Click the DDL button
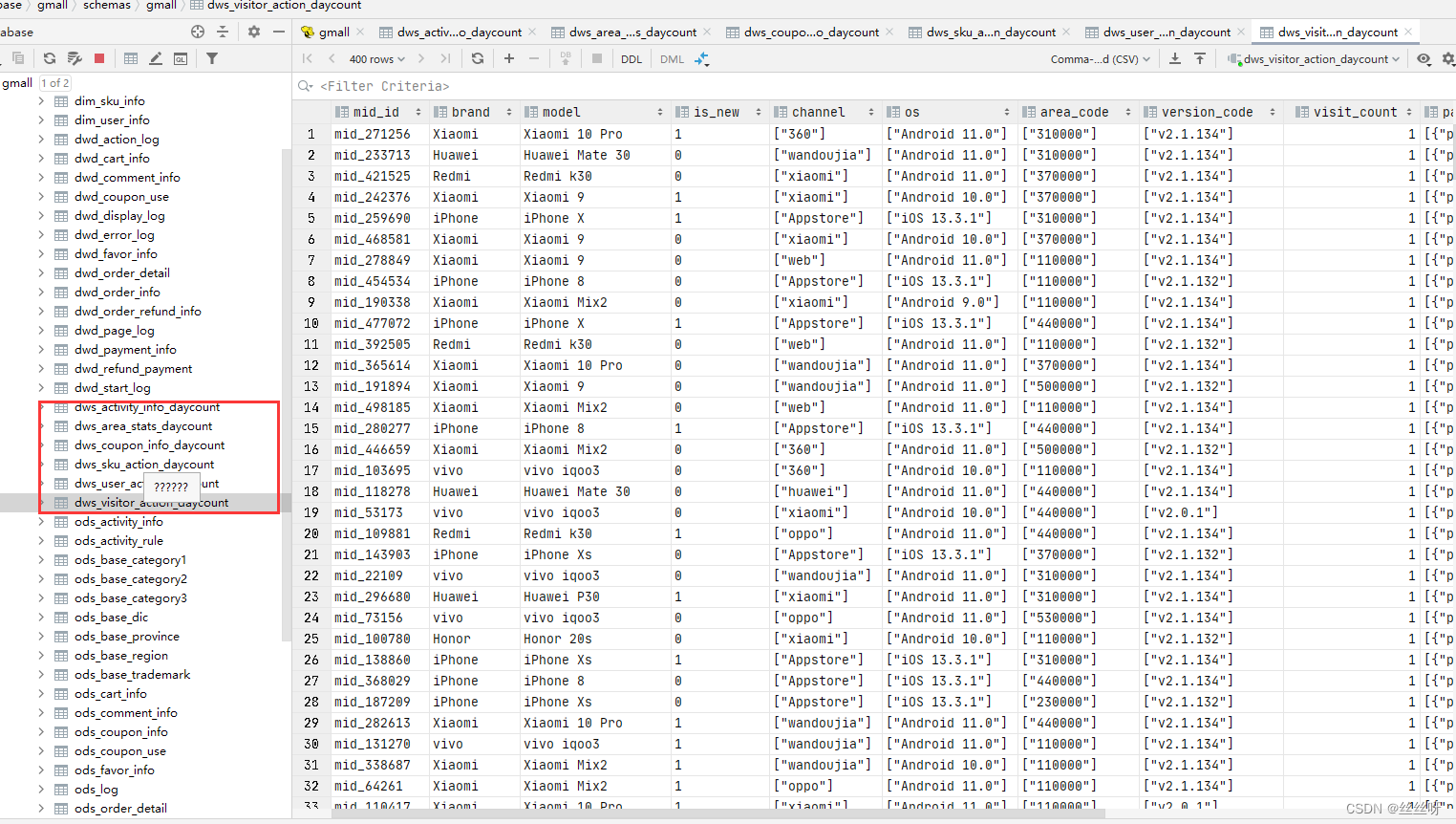 [632, 59]
